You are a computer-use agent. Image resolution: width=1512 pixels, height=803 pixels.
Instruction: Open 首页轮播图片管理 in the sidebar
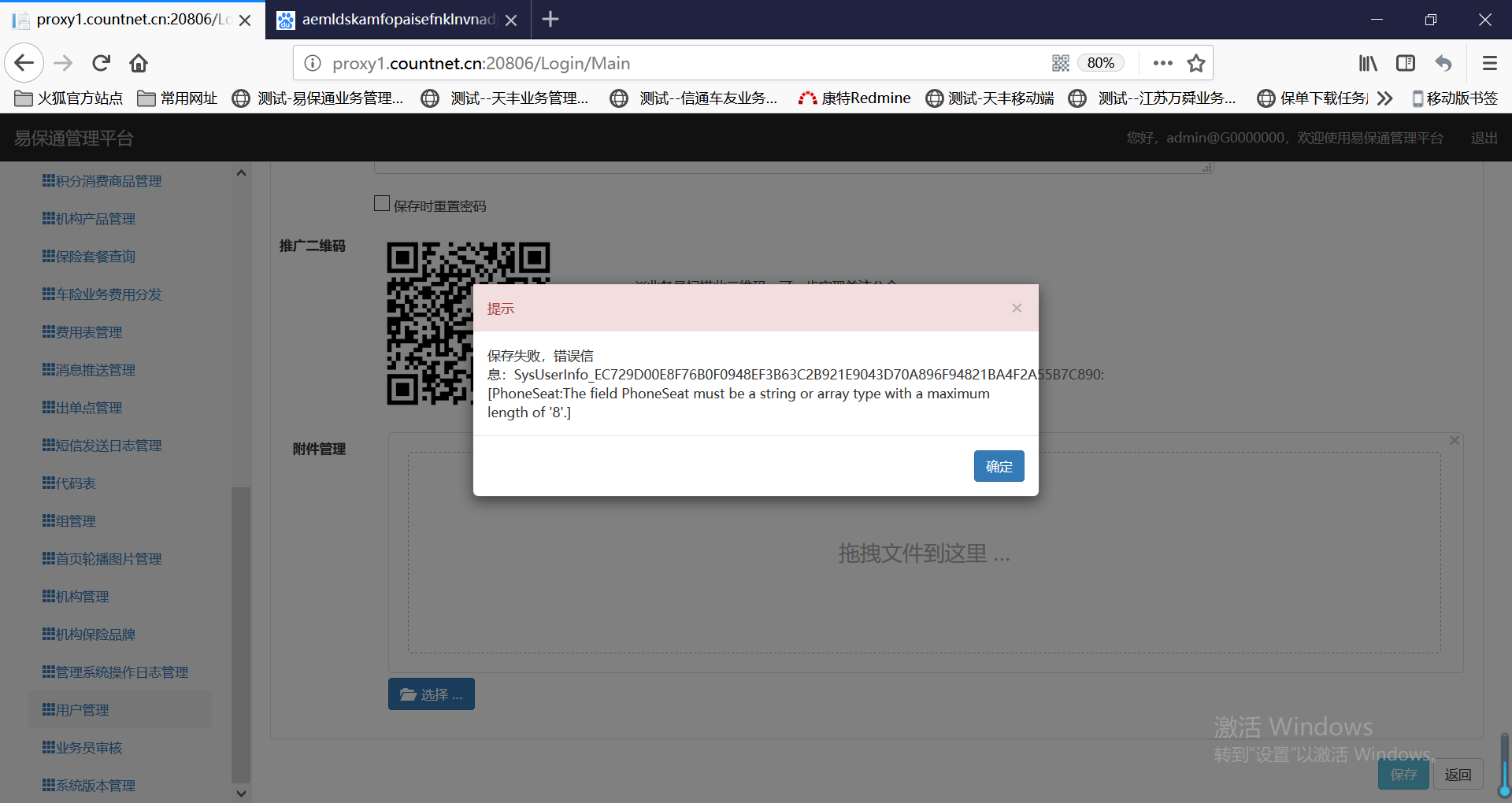(x=102, y=559)
